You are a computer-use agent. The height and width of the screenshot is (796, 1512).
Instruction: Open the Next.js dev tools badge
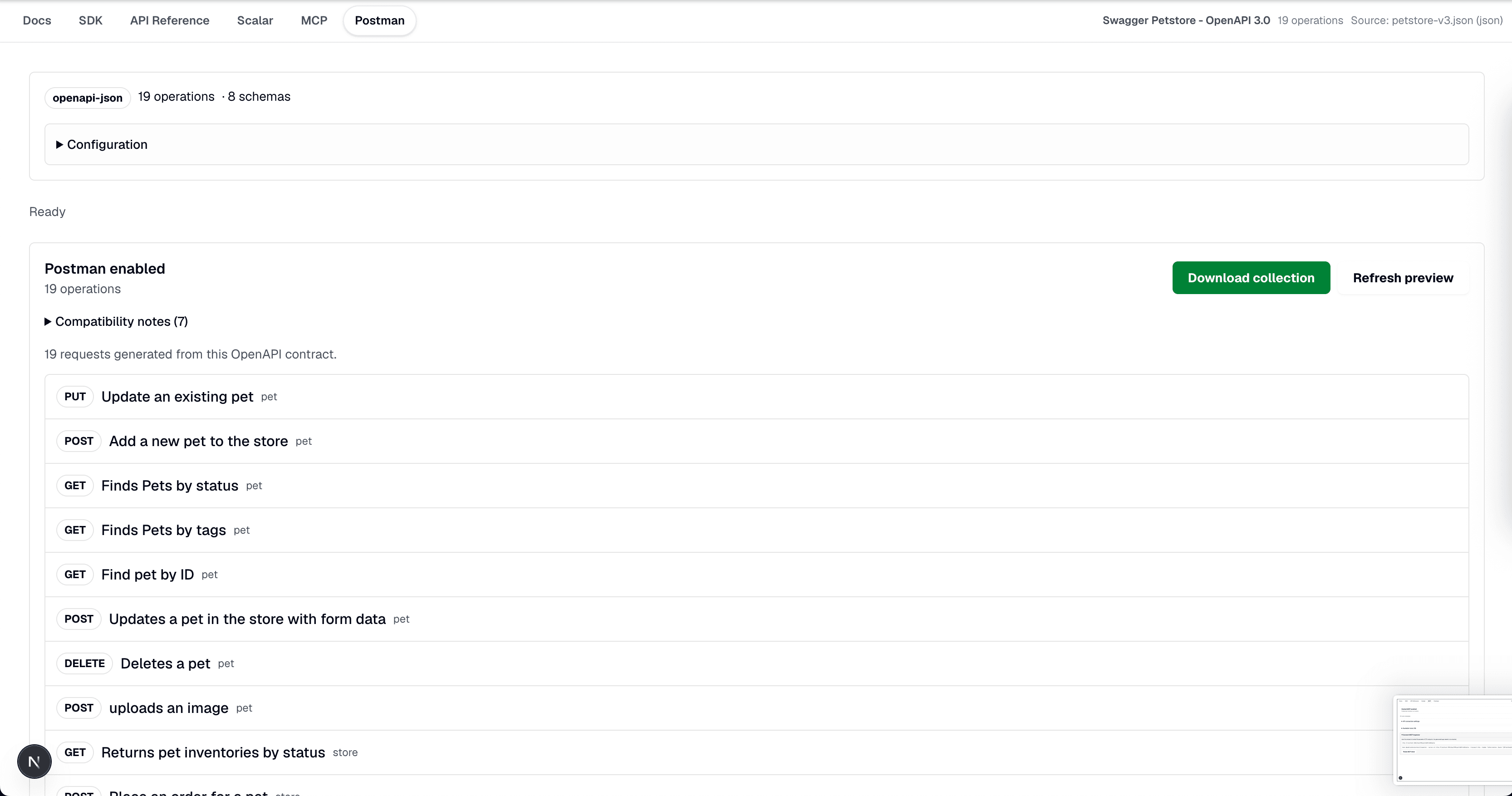(34, 762)
